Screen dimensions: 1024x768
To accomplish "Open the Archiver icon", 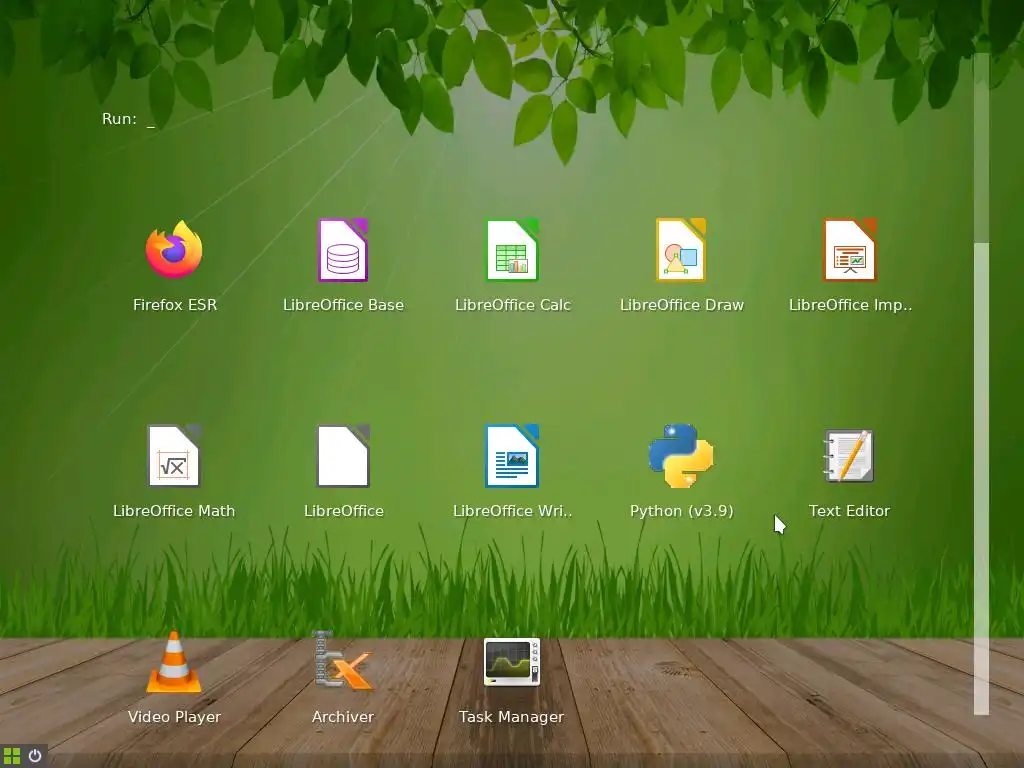I will (x=343, y=662).
